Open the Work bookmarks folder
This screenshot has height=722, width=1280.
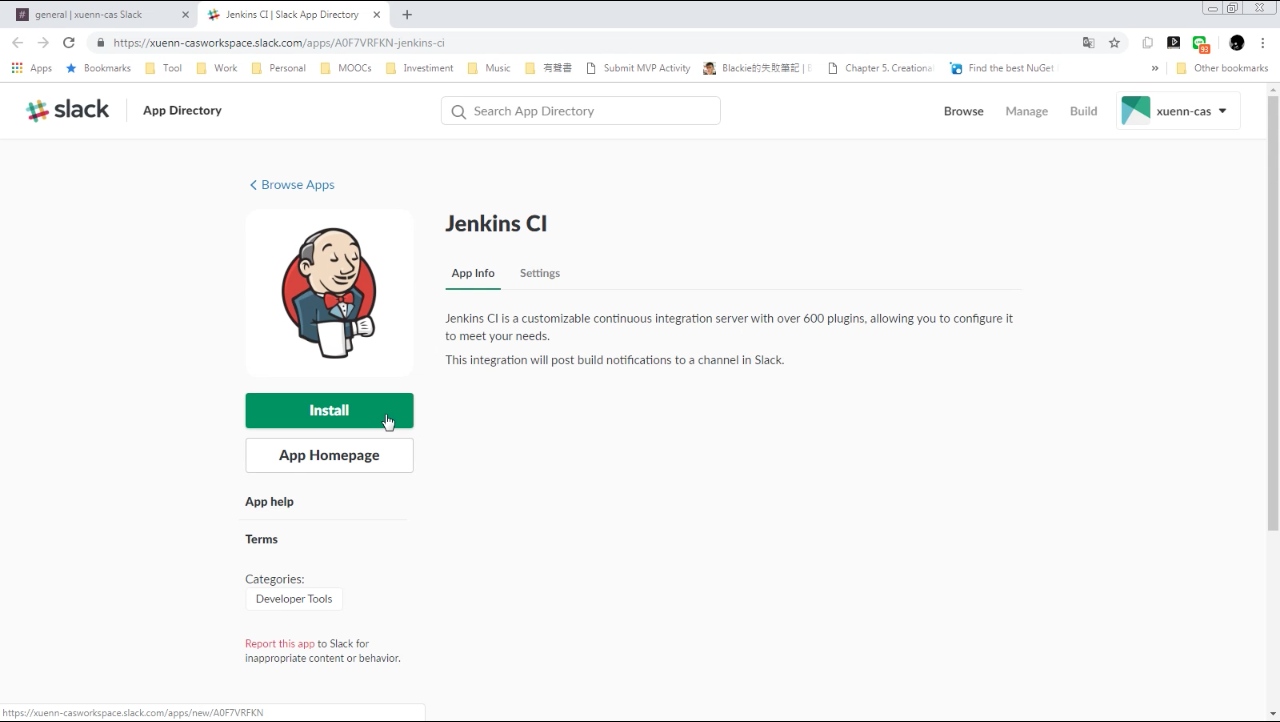pyautogui.click(x=217, y=68)
